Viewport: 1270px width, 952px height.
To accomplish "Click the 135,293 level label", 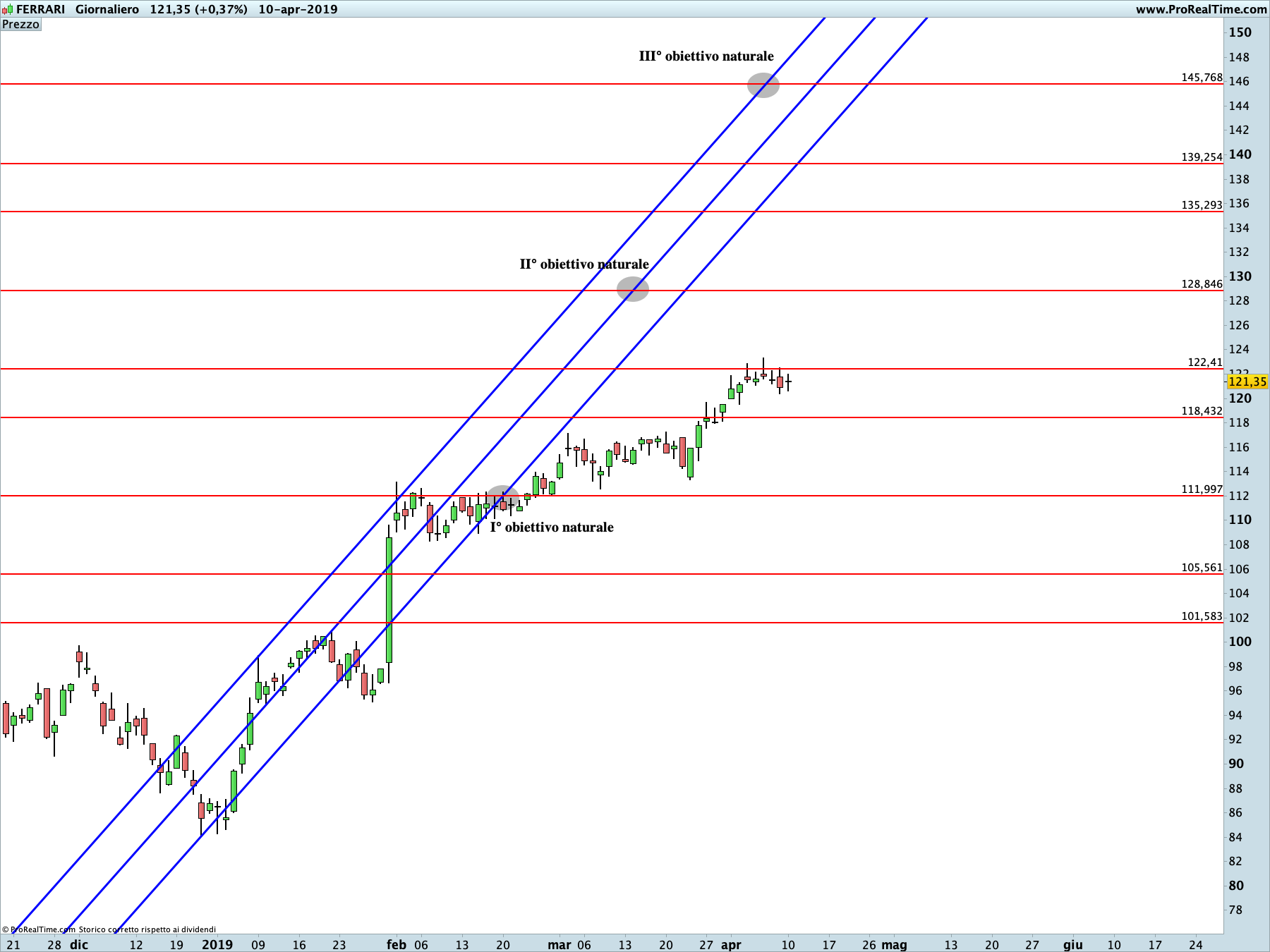I will [1202, 205].
